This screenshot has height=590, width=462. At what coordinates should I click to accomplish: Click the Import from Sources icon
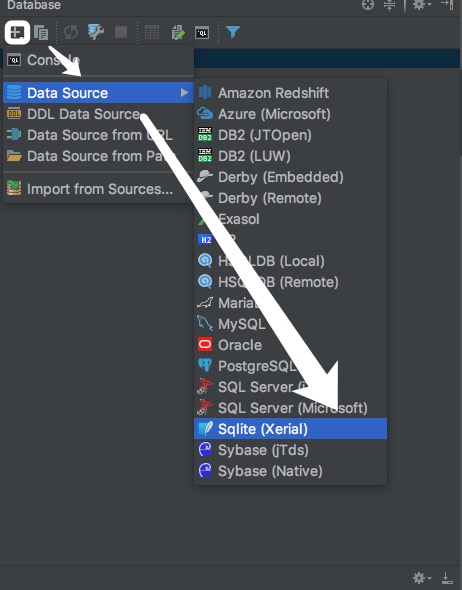tap(14, 188)
